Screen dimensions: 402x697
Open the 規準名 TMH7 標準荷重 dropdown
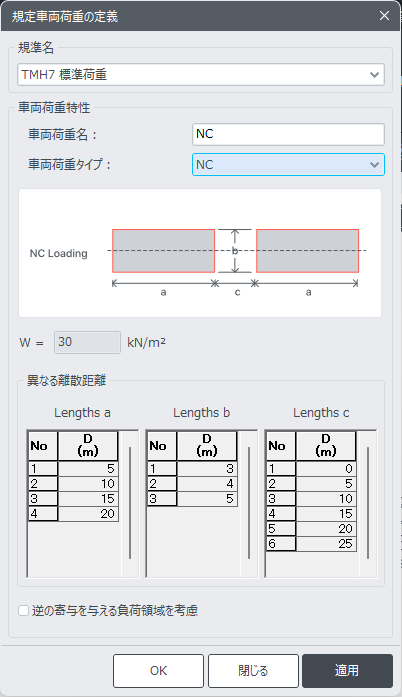[x=201, y=75]
